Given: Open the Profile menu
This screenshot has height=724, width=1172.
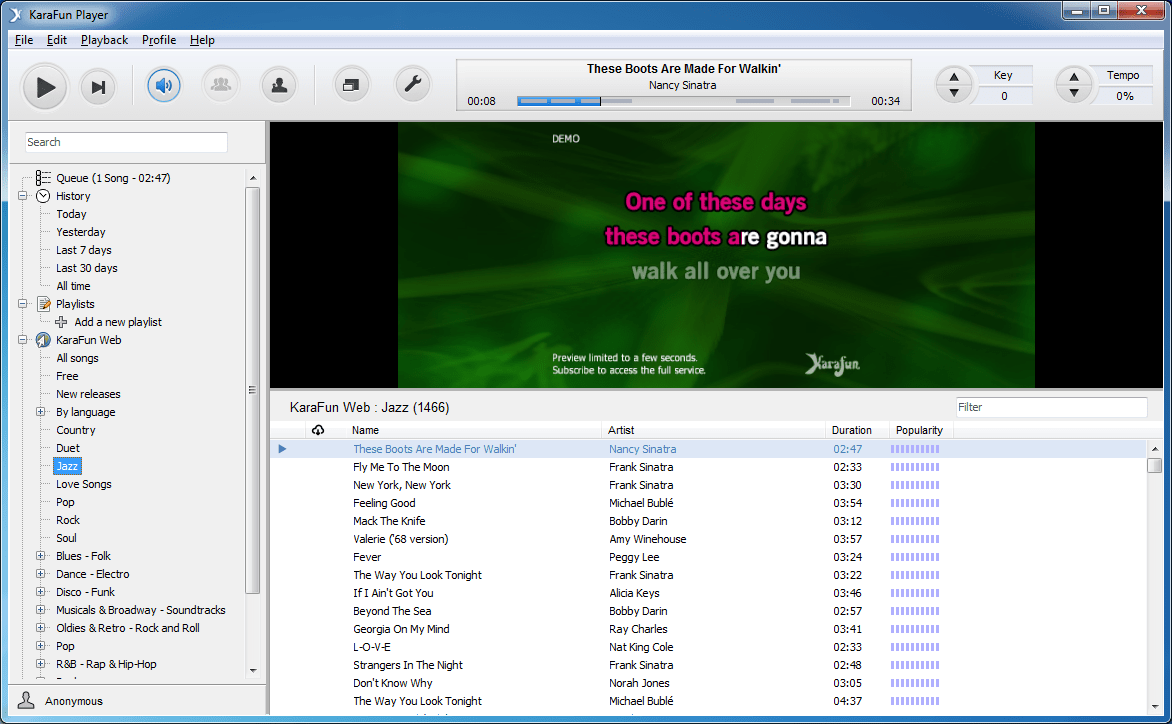Looking at the screenshot, I should [x=159, y=40].
